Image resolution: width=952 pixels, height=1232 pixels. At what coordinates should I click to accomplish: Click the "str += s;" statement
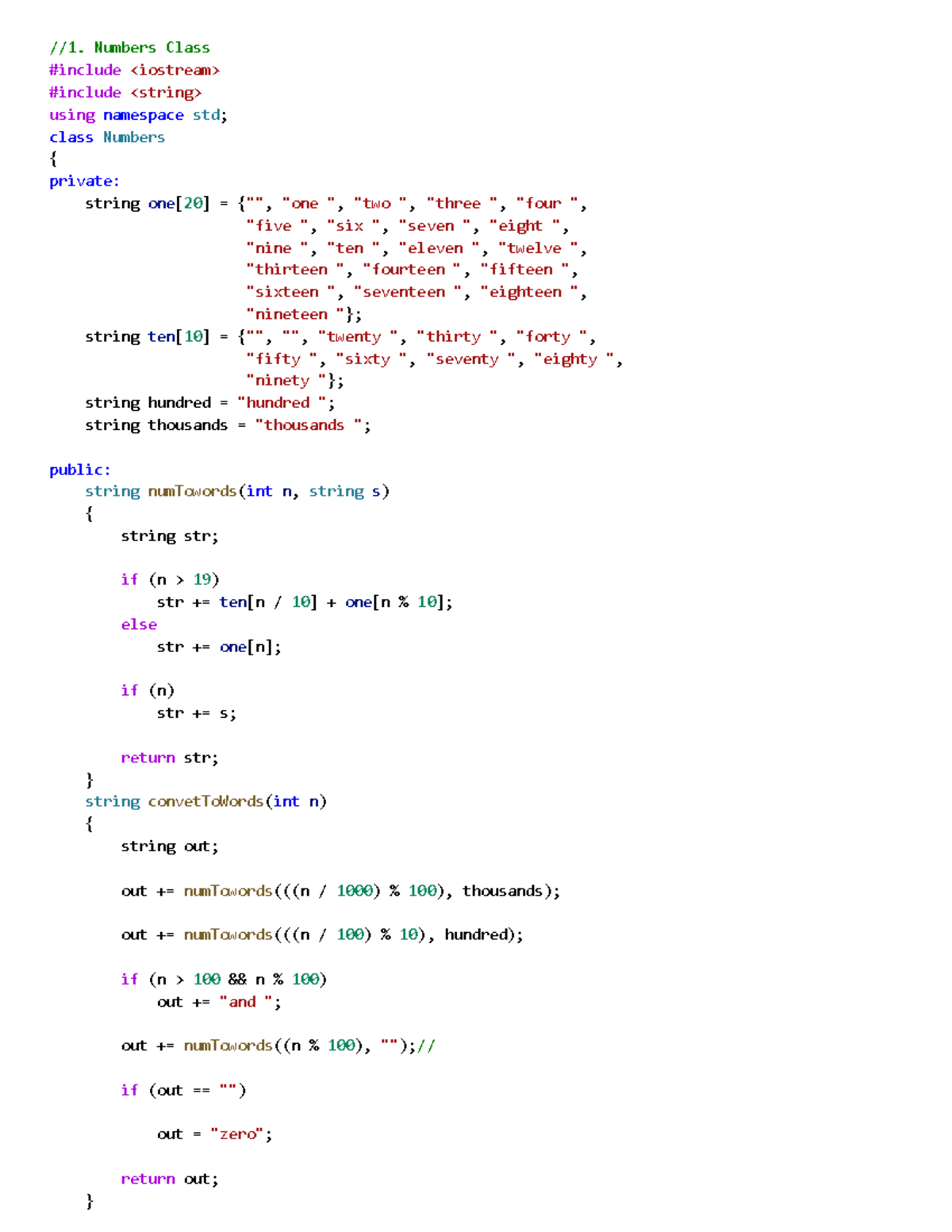click(x=196, y=713)
